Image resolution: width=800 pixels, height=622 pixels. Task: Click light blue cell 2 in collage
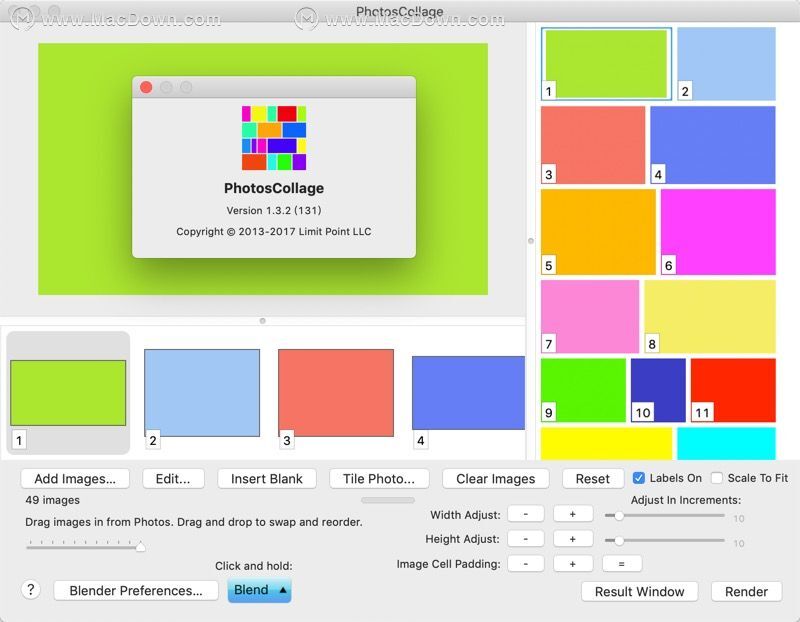[x=727, y=64]
